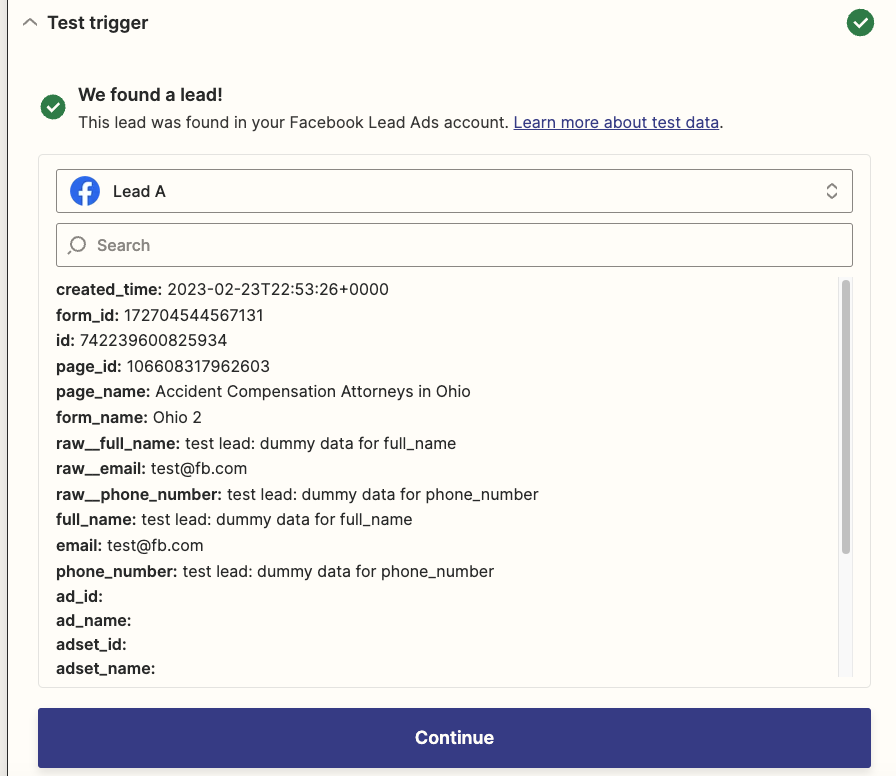The width and height of the screenshot is (896, 776).
Task: Select the form_id 172704544567131 row
Action: [x=160, y=315]
